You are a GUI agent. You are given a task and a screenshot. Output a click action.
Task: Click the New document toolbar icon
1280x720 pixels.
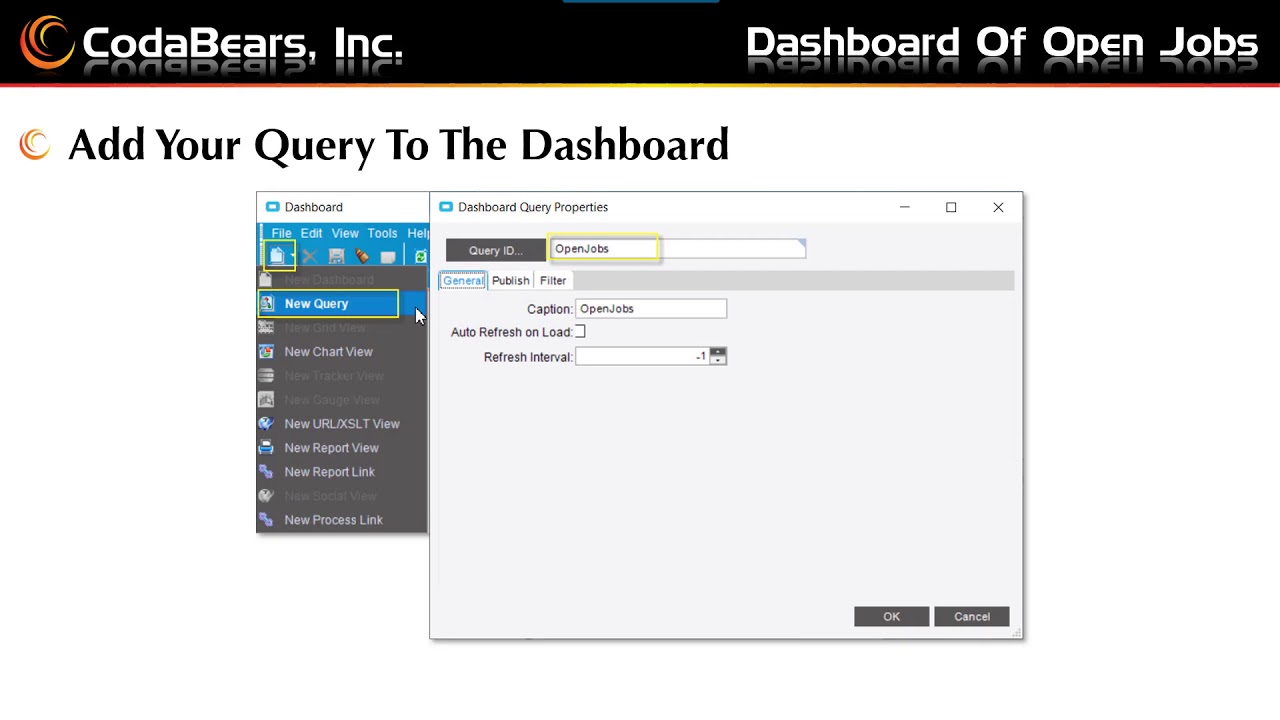[277, 256]
